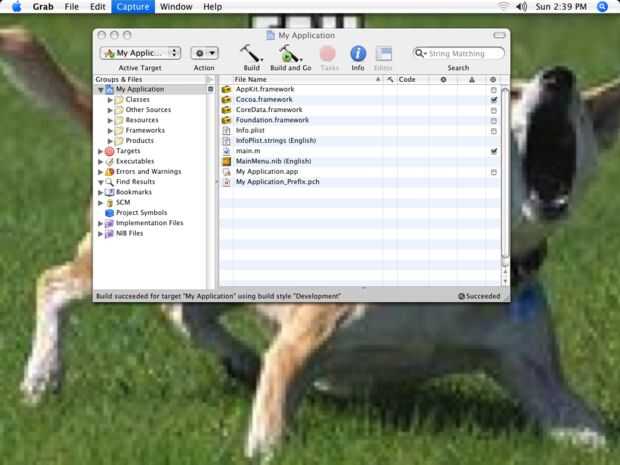Click the Executables group icon
This screenshot has height=465, width=620.
pos(110,161)
